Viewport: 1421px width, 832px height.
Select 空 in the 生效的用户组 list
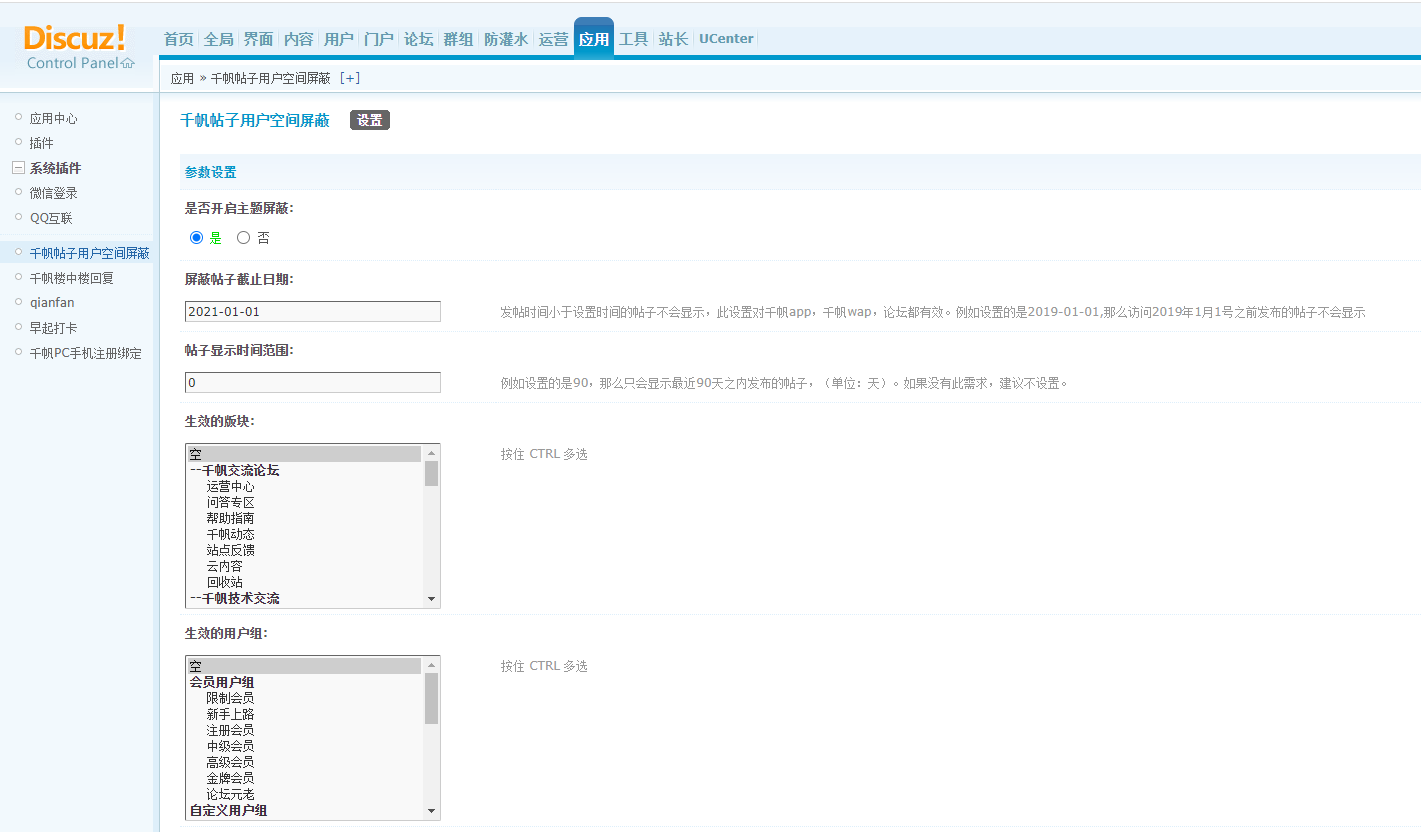[305, 666]
